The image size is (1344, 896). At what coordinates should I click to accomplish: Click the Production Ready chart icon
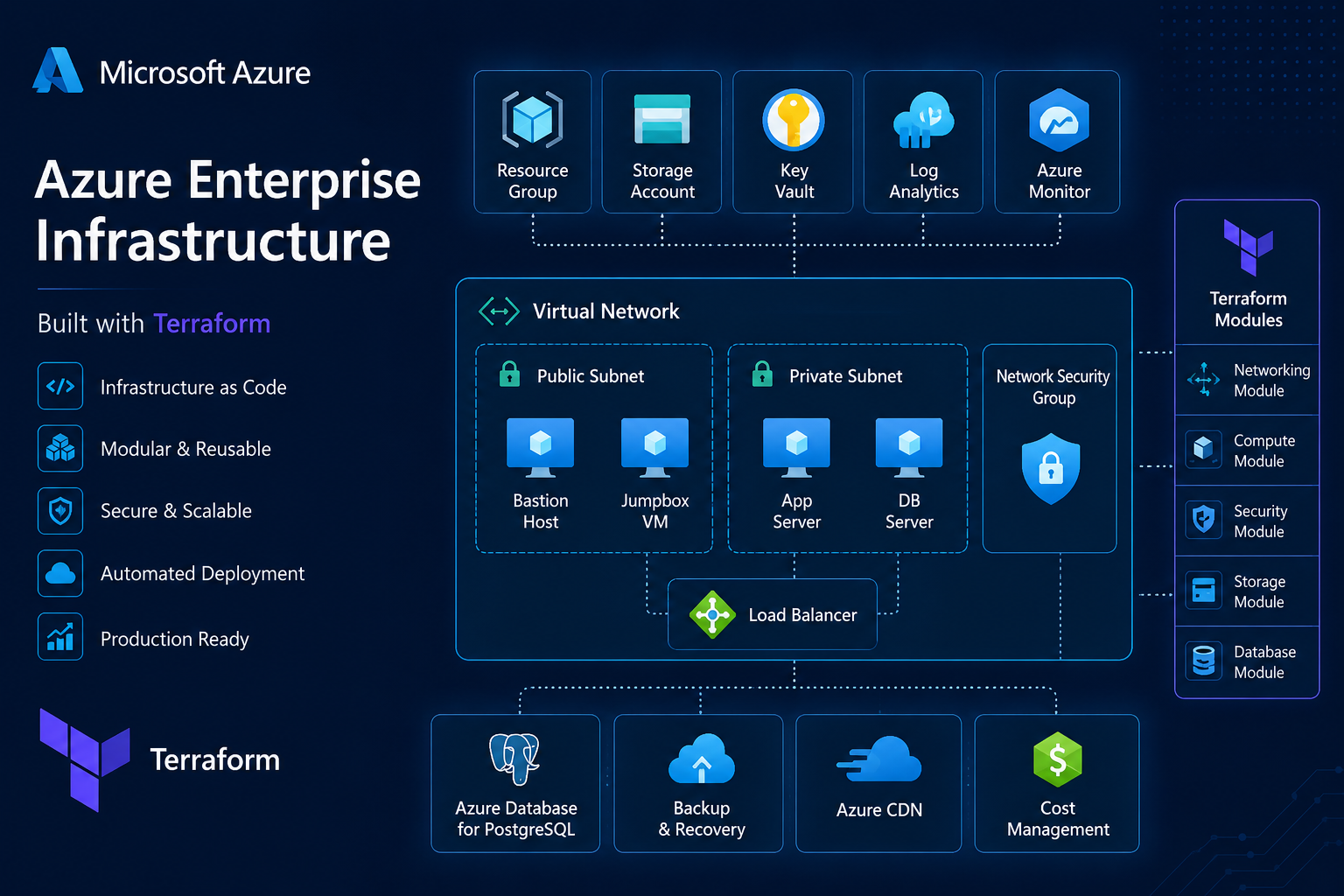click(x=60, y=636)
